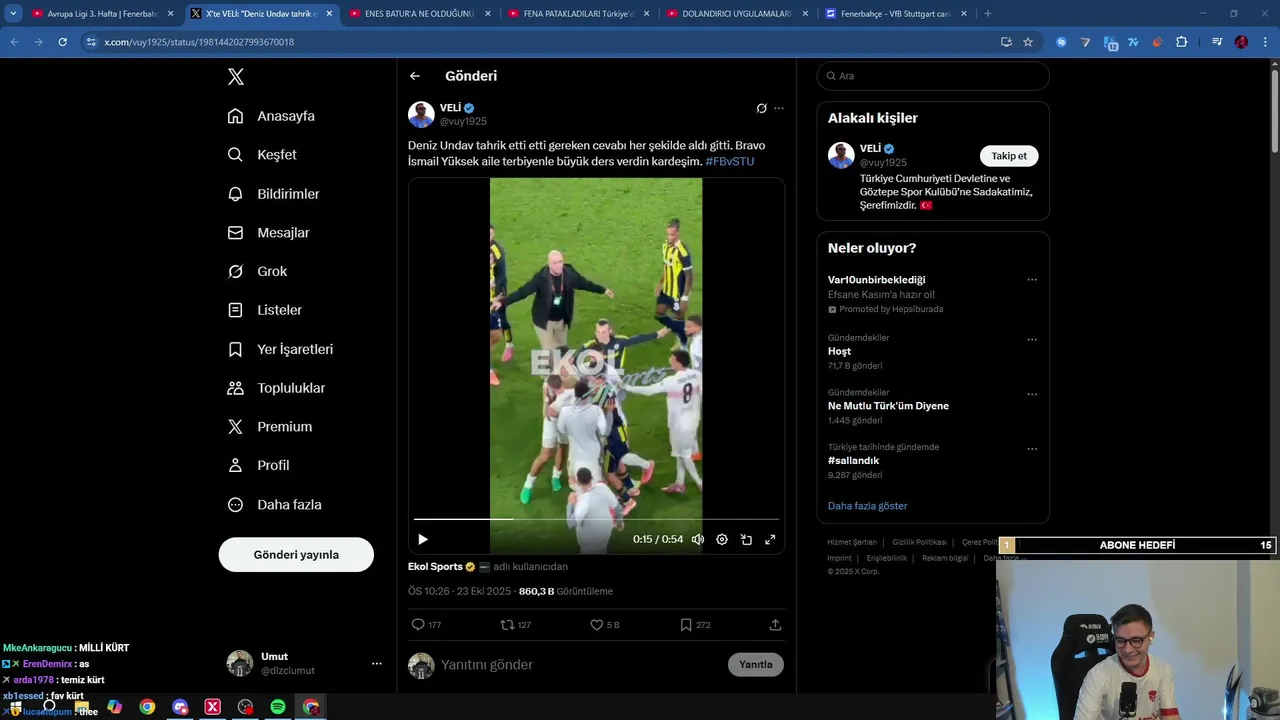Open the Chrome extensions puzzle icon
1280x720 pixels.
1182,42
